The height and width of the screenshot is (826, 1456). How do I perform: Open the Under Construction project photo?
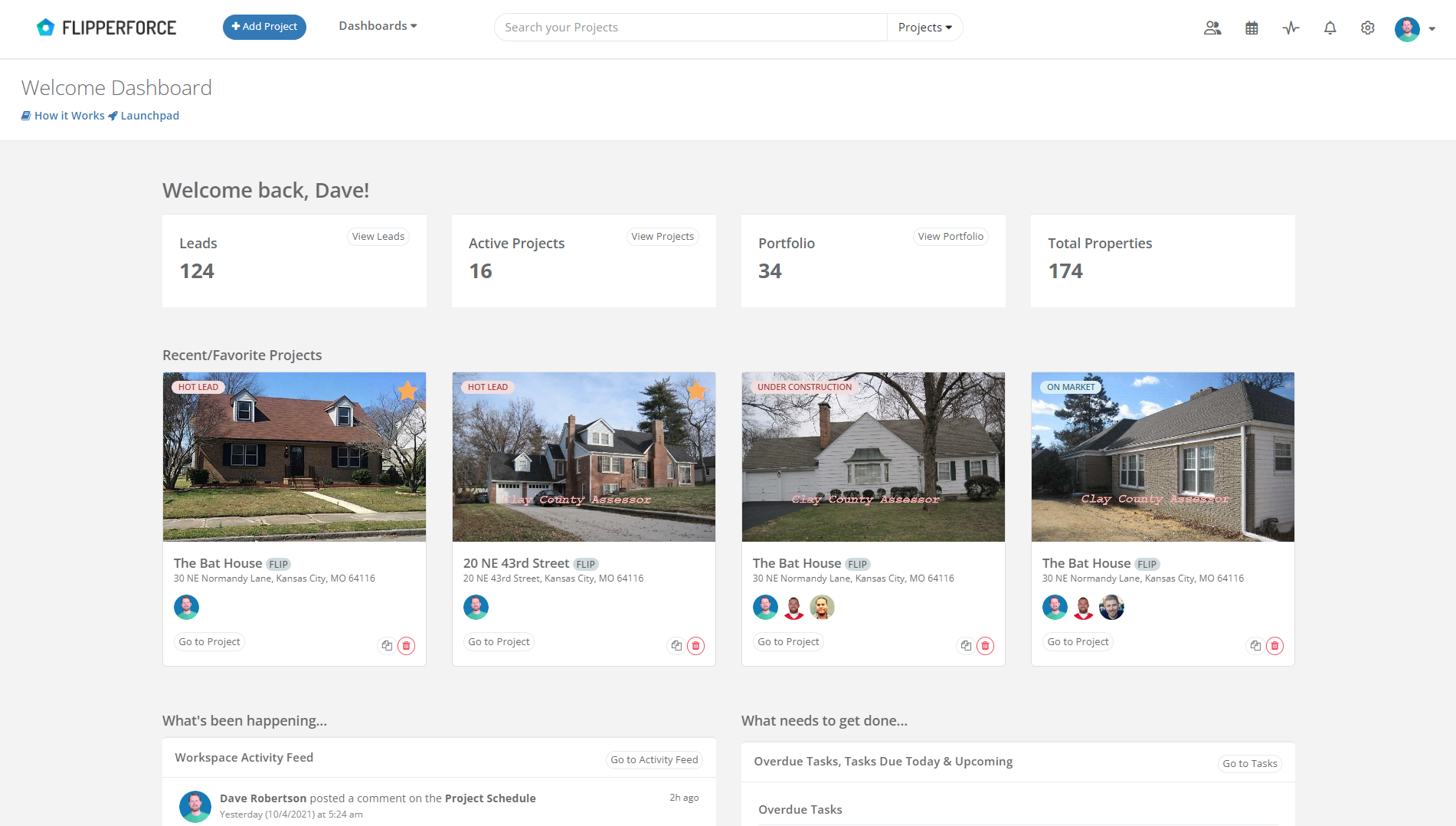[872, 457]
